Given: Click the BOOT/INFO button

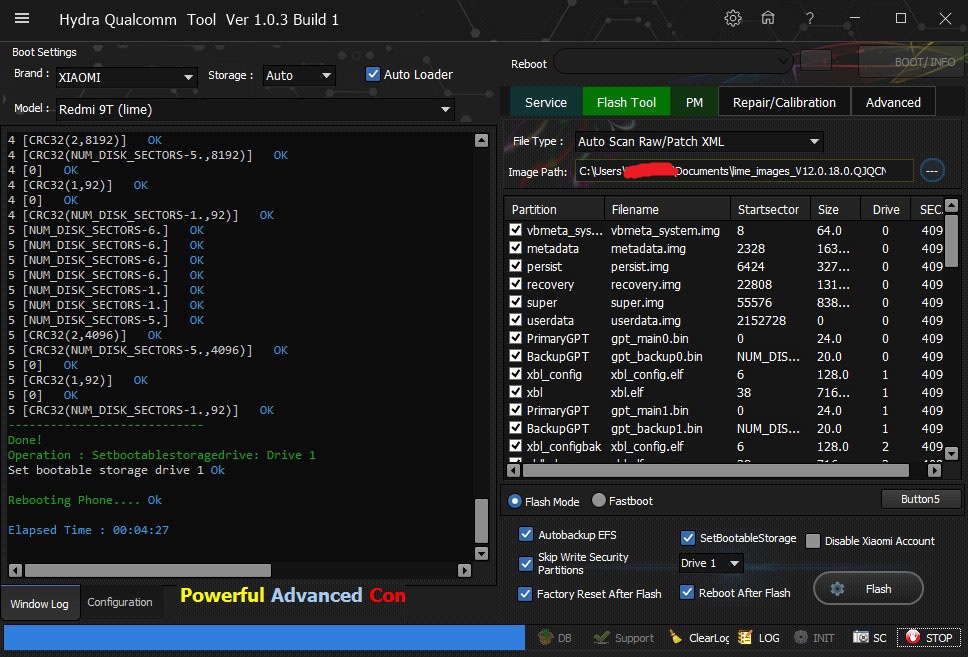Looking at the screenshot, I should point(911,61).
